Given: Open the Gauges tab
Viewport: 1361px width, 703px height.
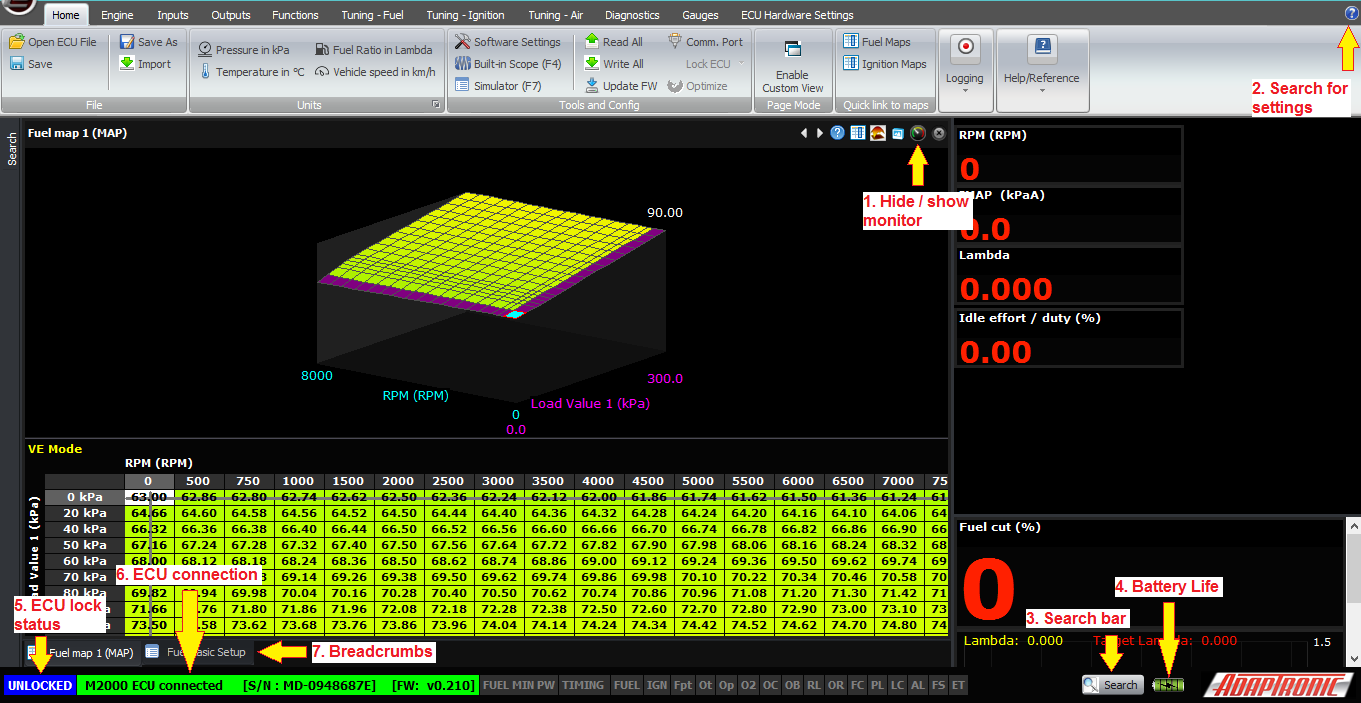Looking at the screenshot, I should tap(701, 15).
